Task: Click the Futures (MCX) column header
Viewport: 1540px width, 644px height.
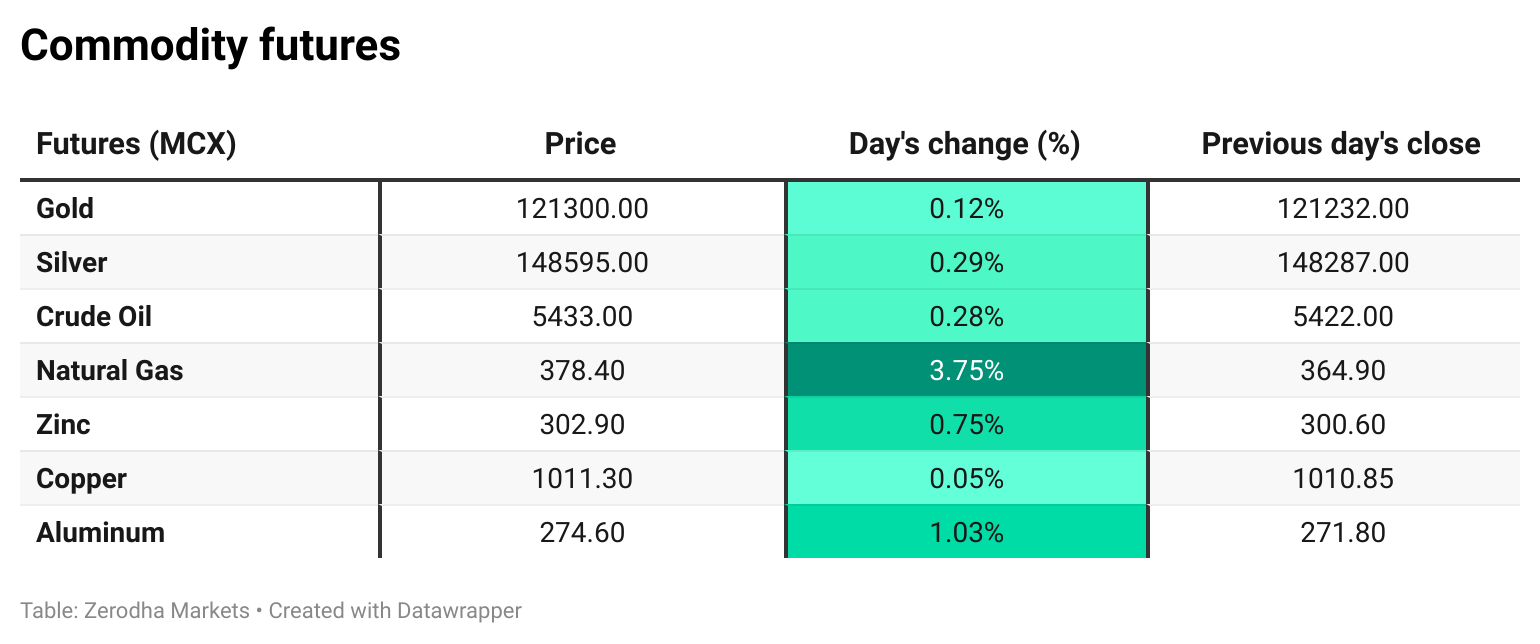Action: tap(136, 144)
